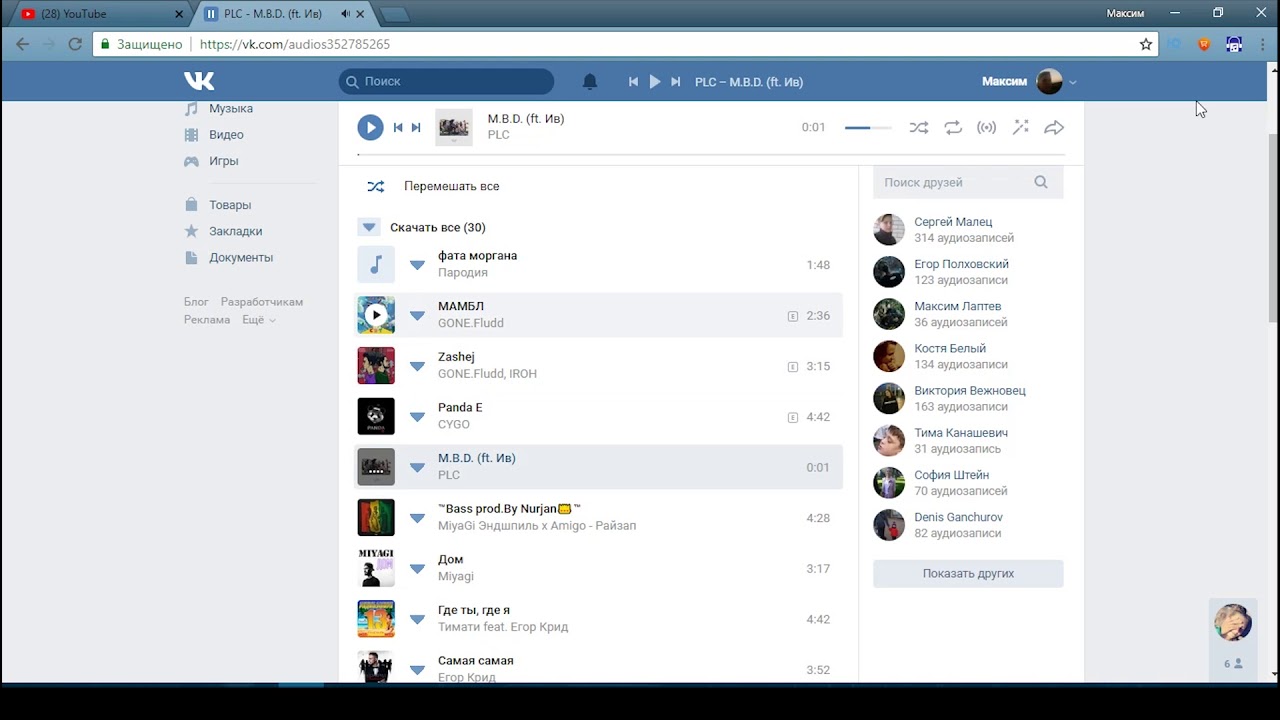Click фата моргана music note cover
The image size is (1280, 720).
point(376,265)
